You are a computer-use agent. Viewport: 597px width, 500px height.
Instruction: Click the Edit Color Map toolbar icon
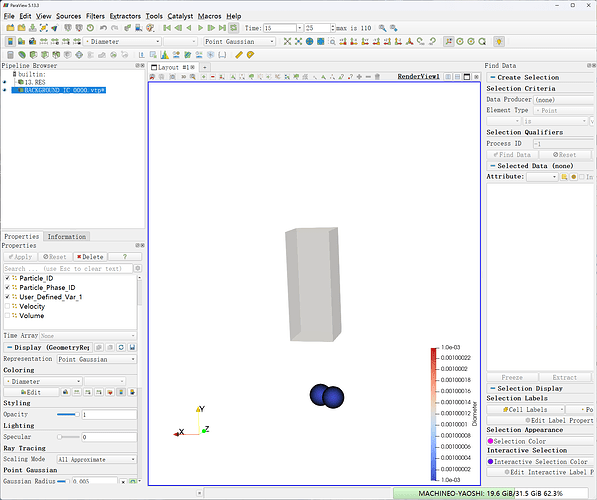pos(21,42)
